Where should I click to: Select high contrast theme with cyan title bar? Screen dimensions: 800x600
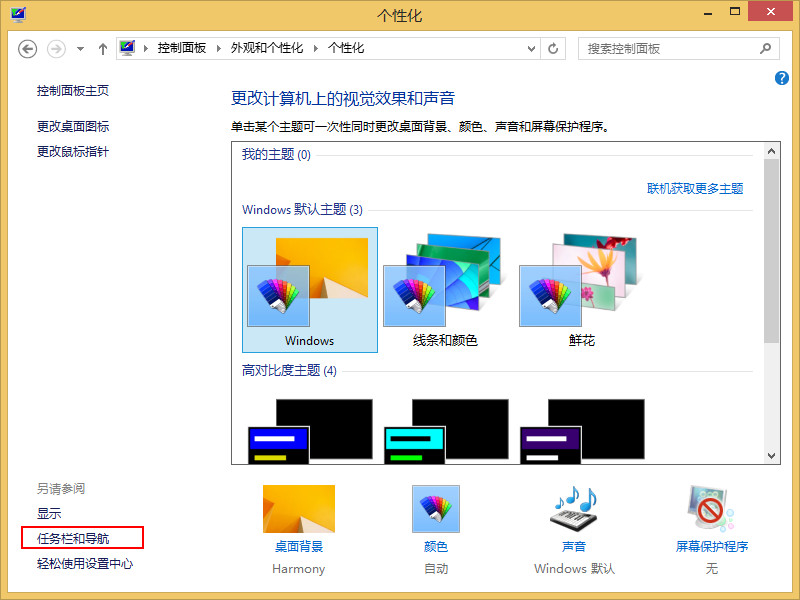[x=445, y=432]
